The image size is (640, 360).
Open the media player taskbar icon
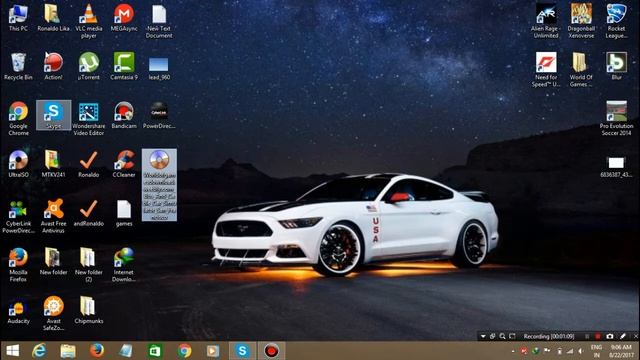(x=213, y=351)
